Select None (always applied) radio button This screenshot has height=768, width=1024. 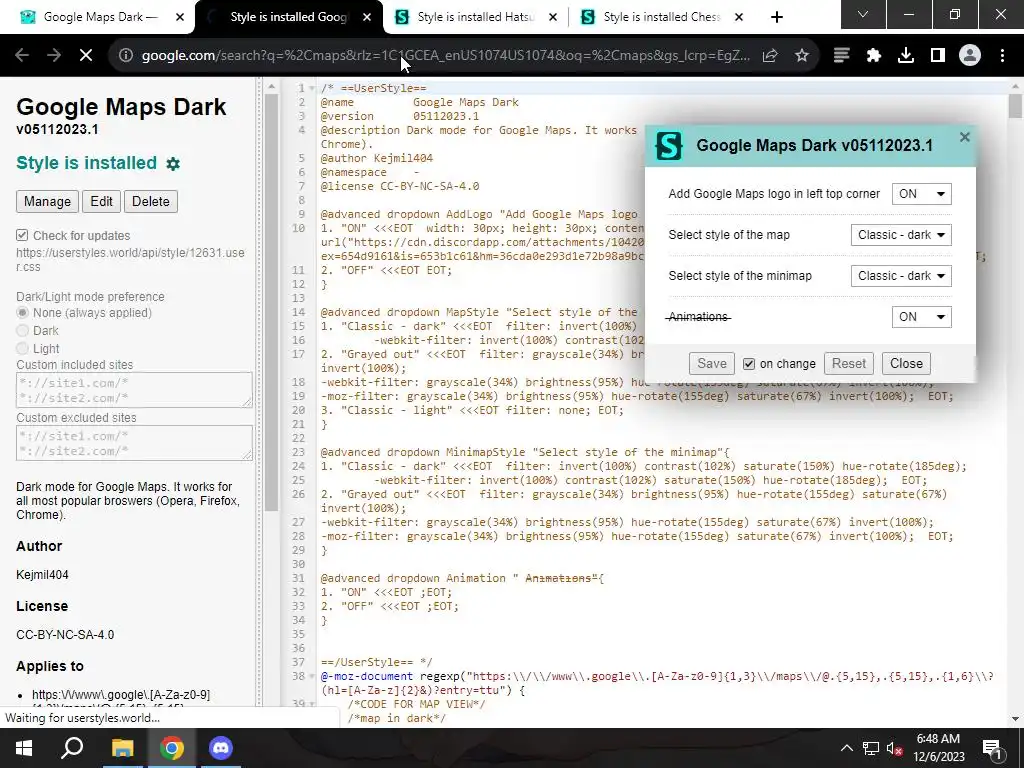click(22, 313)
